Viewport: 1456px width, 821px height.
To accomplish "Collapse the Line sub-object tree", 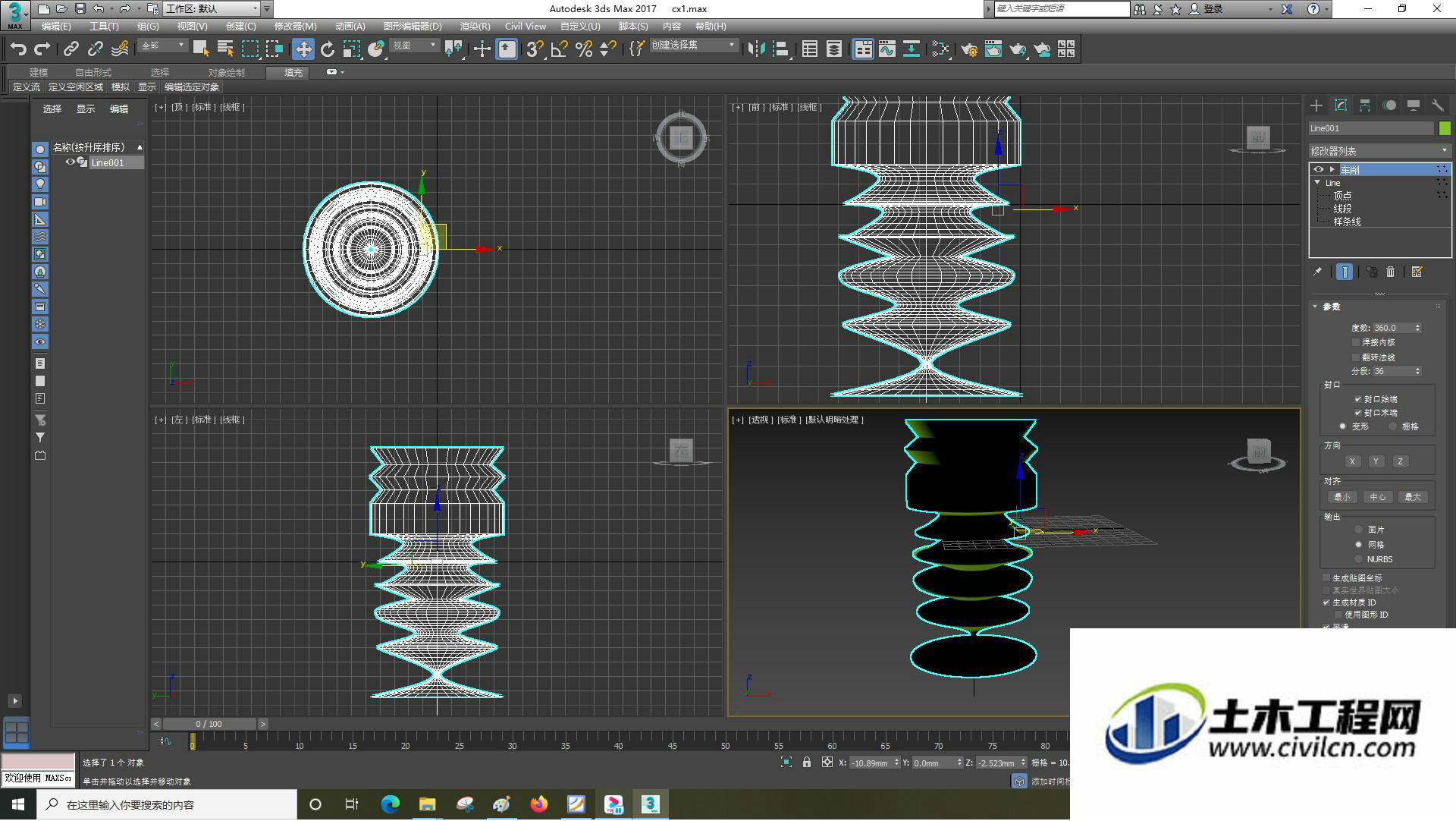I will 1317,183.
